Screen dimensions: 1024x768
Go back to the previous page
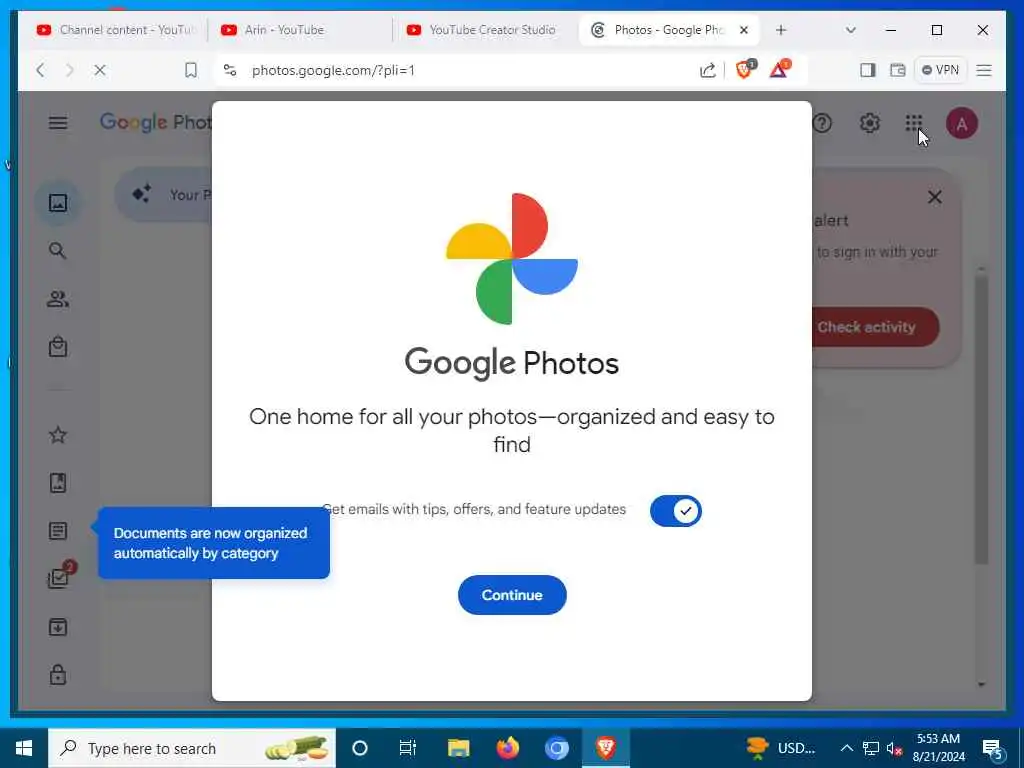(x=40, y=70)
